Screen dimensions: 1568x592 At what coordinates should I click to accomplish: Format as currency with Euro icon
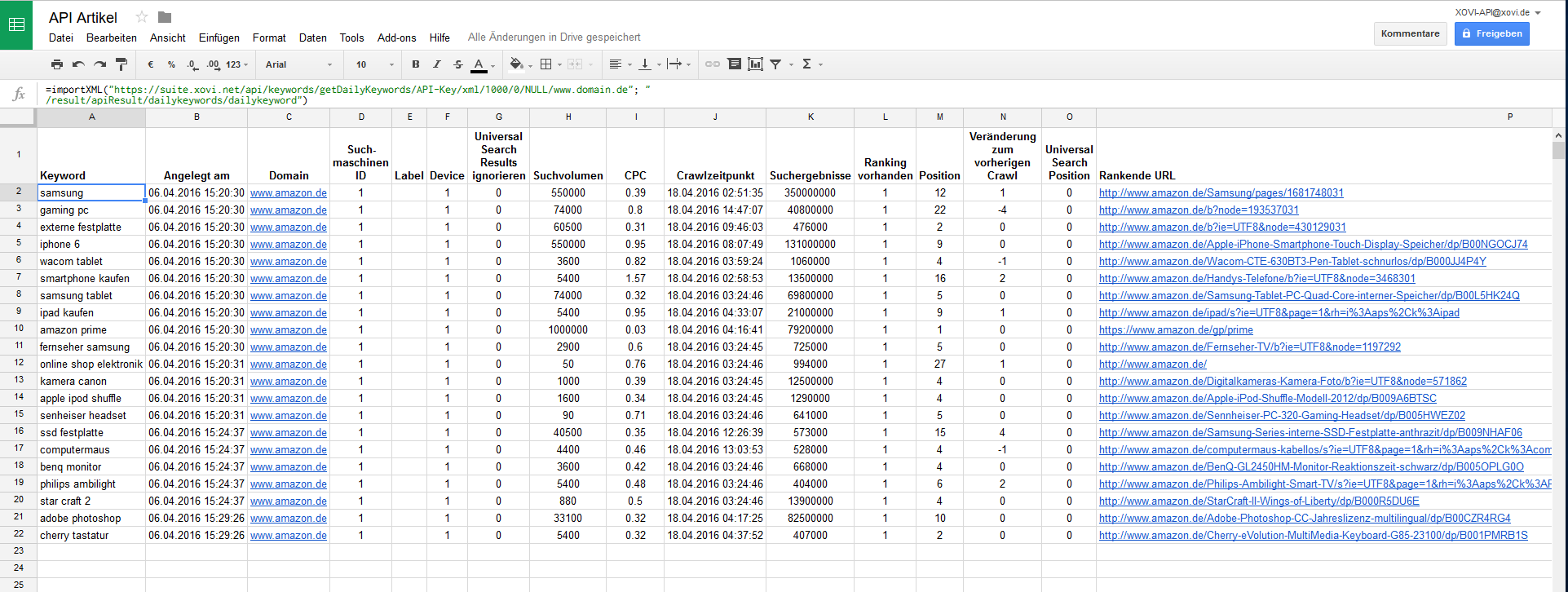[x=150, y=64]
